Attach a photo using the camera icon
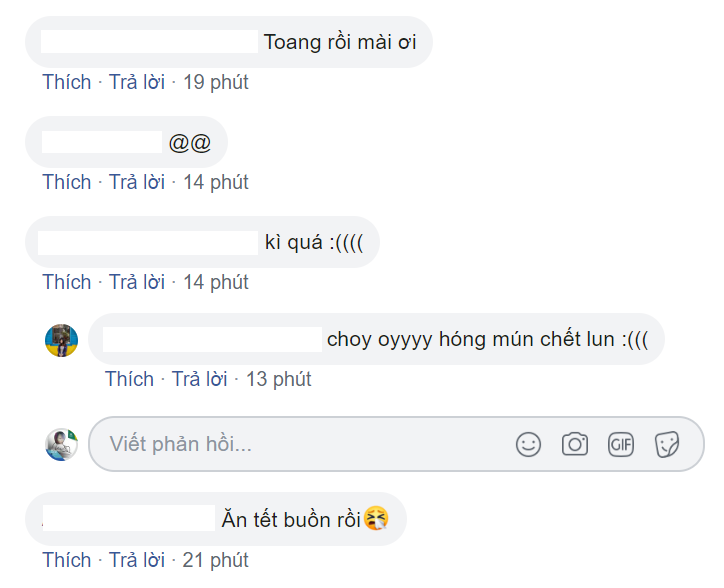724x588 pixels. coord(575,444)
